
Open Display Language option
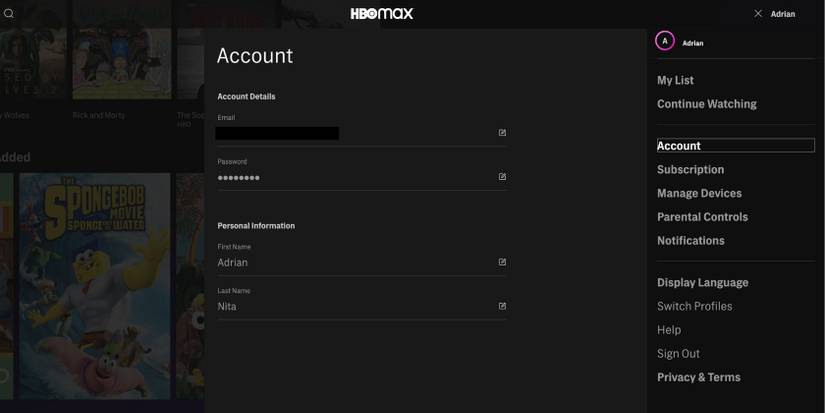(702, 283)
